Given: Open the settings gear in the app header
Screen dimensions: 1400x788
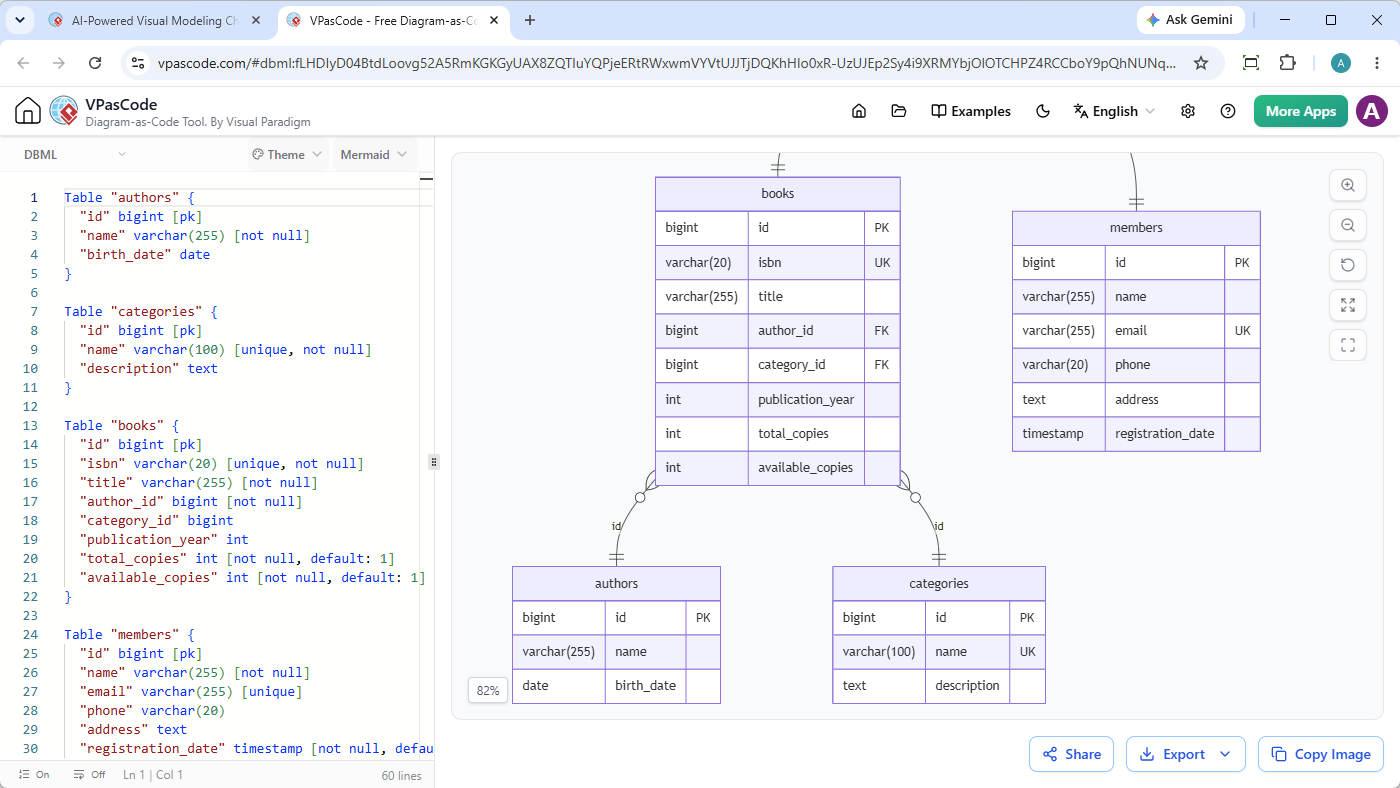Looking at the screenshot, I should pos(1188,111).
